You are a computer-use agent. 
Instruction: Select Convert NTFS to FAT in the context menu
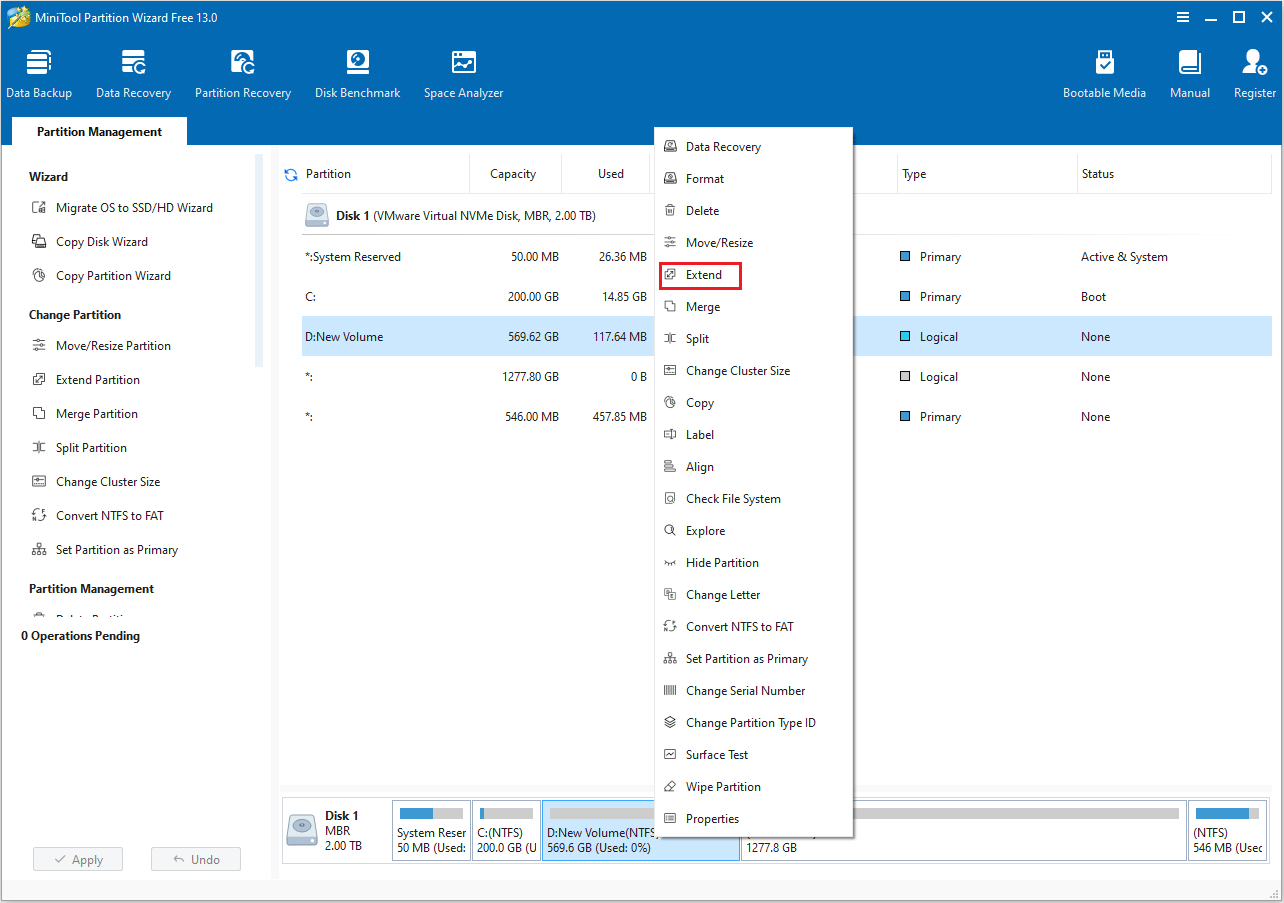tap(753, 627)
